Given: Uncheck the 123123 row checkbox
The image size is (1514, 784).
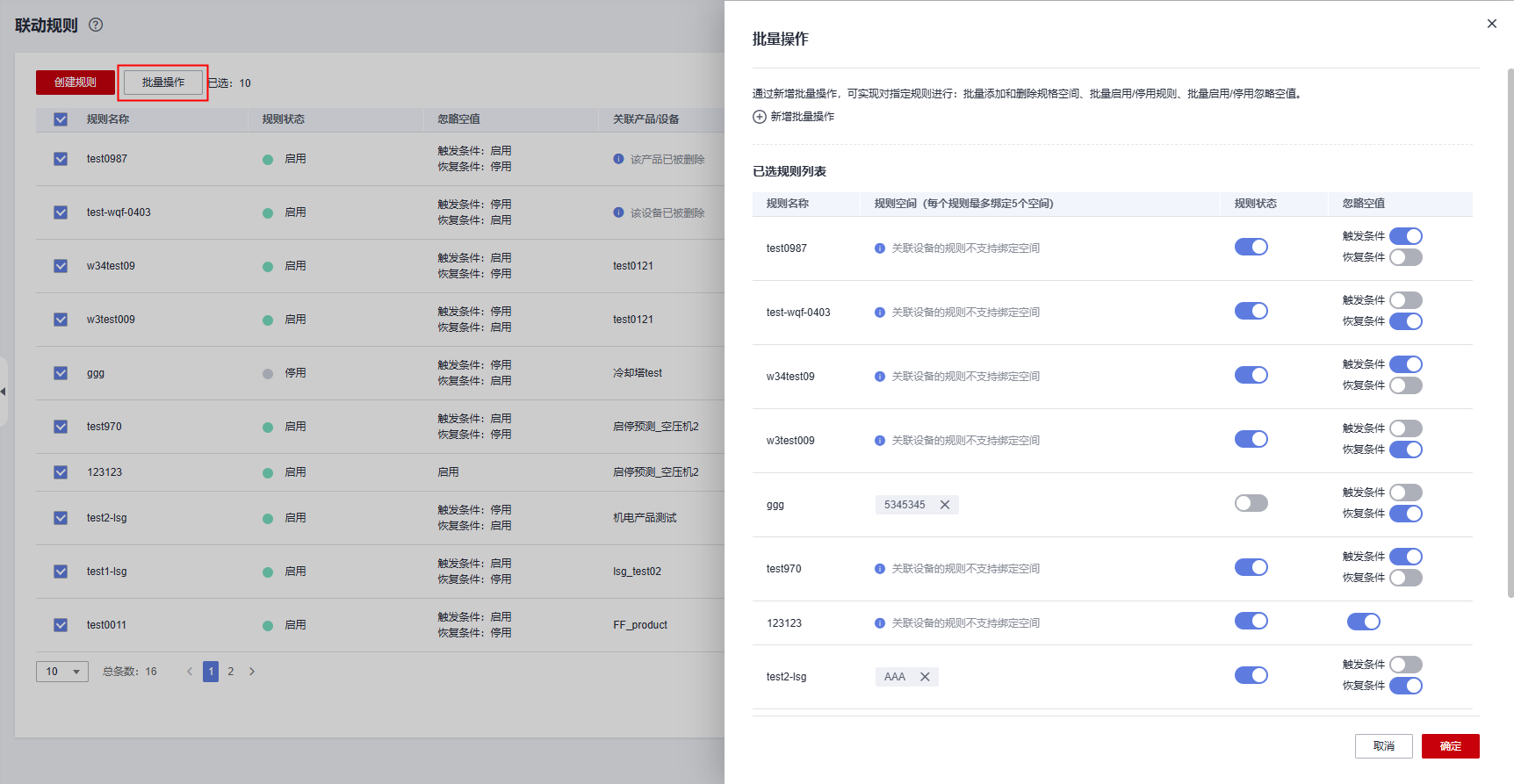Looking at the screenshot, I should 61,472.
